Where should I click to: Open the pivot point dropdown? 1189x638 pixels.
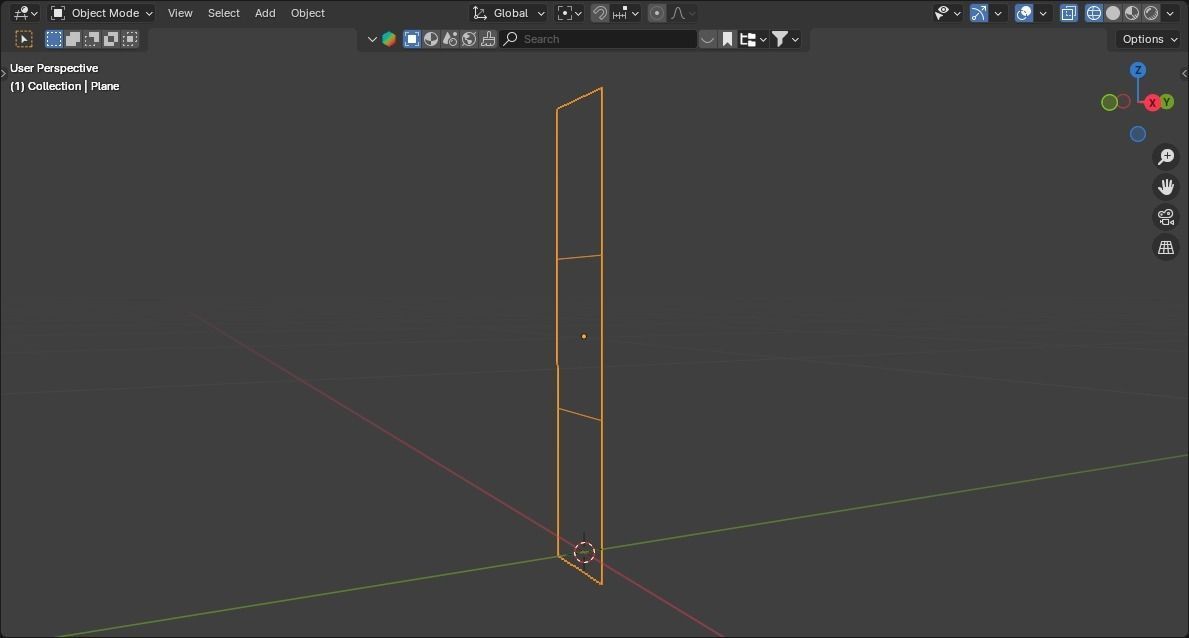click(x=569, y=13)
